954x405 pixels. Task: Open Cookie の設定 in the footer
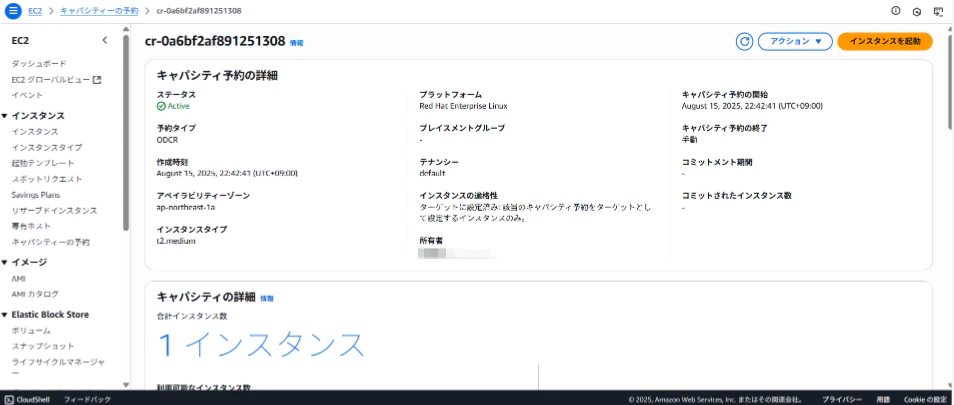pyautogui.click(x=925, y=400)
